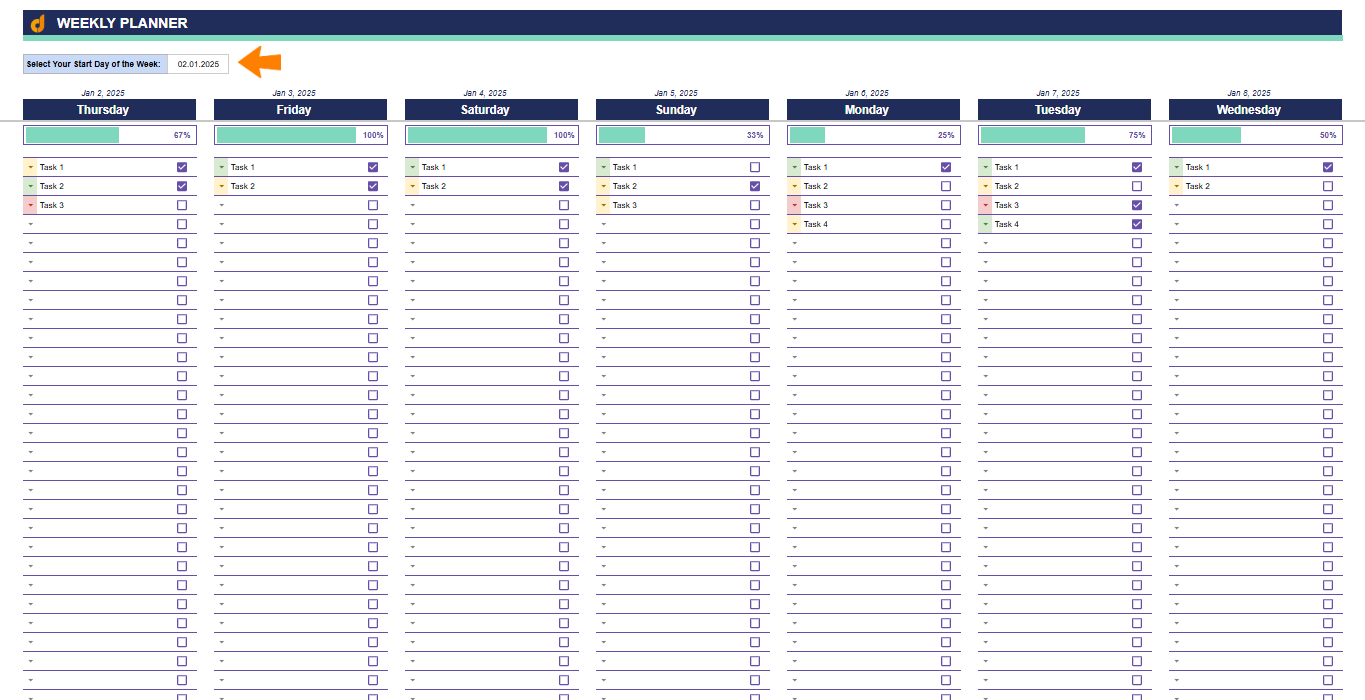Uncheck Saturday's Task 1 checkbox

[564, 167]
